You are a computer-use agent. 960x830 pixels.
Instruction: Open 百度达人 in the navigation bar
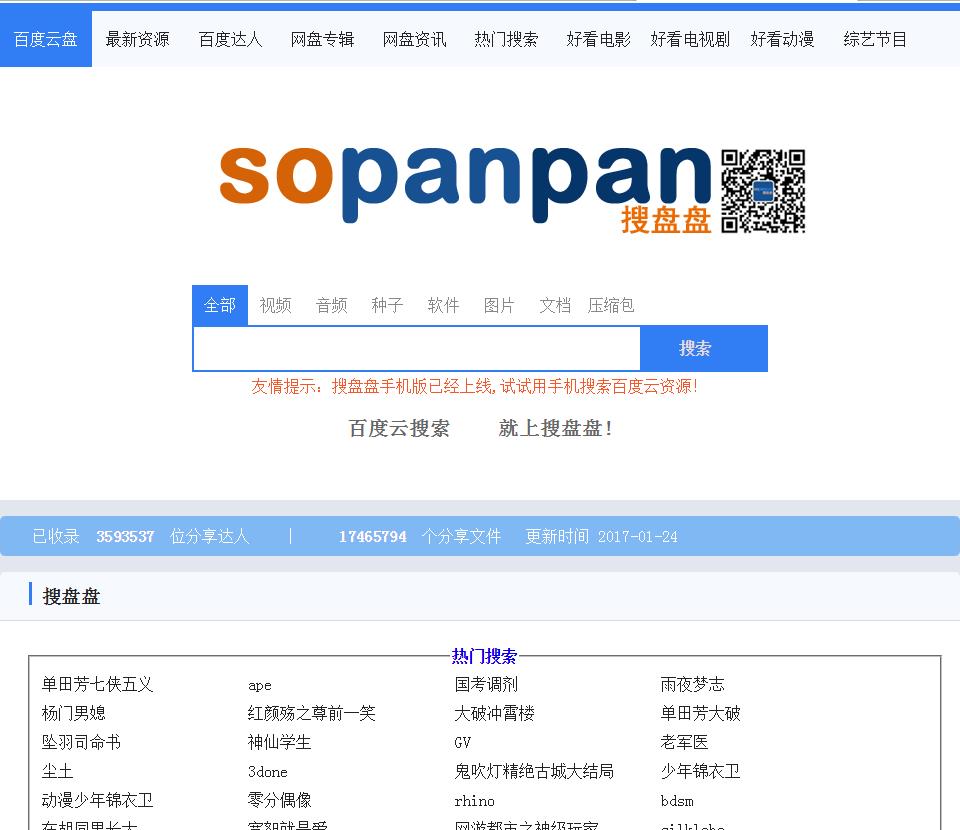pyautogui.click(x=230, y=39)
